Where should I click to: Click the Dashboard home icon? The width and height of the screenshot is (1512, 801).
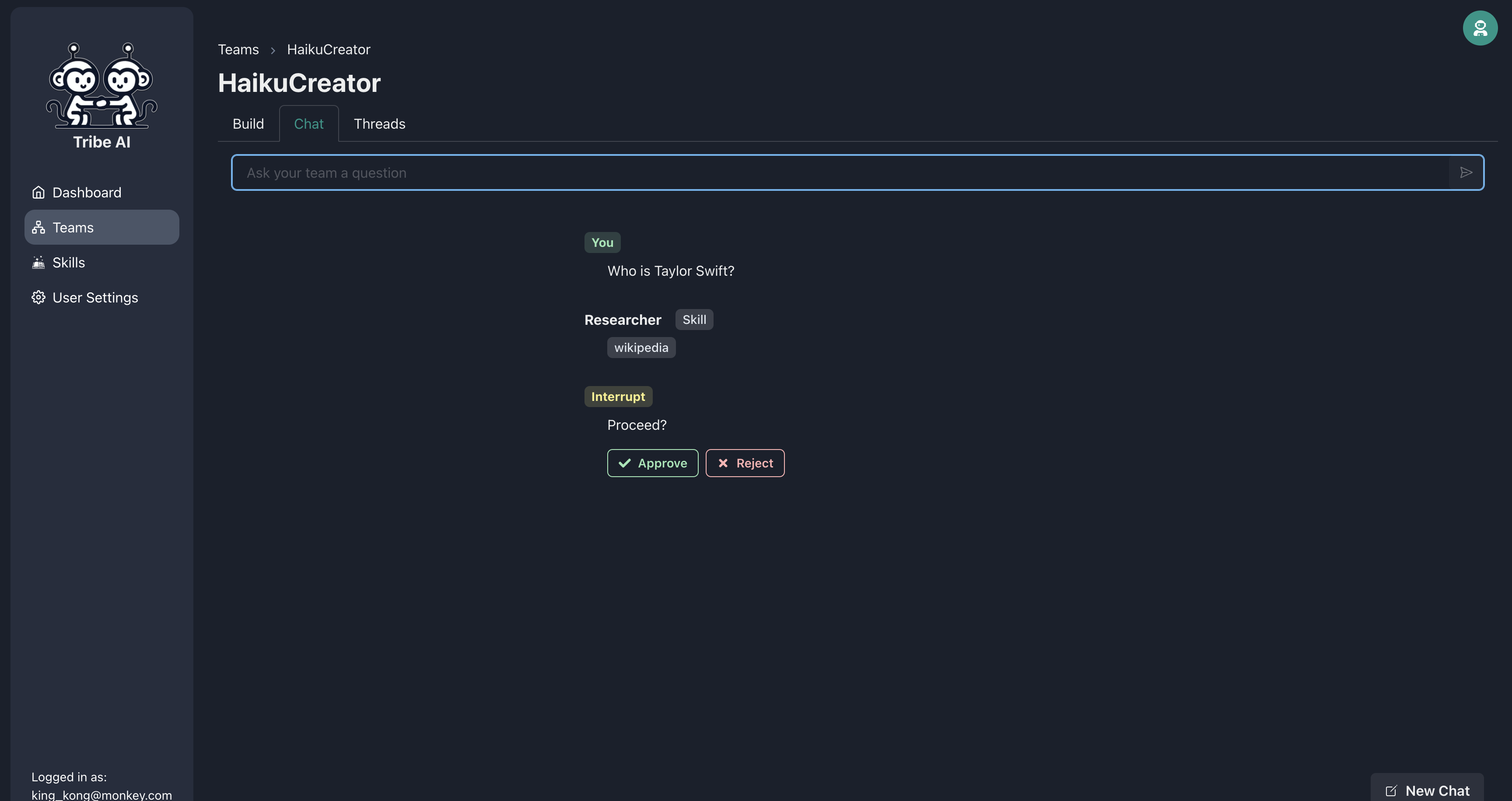coord(38,192)
